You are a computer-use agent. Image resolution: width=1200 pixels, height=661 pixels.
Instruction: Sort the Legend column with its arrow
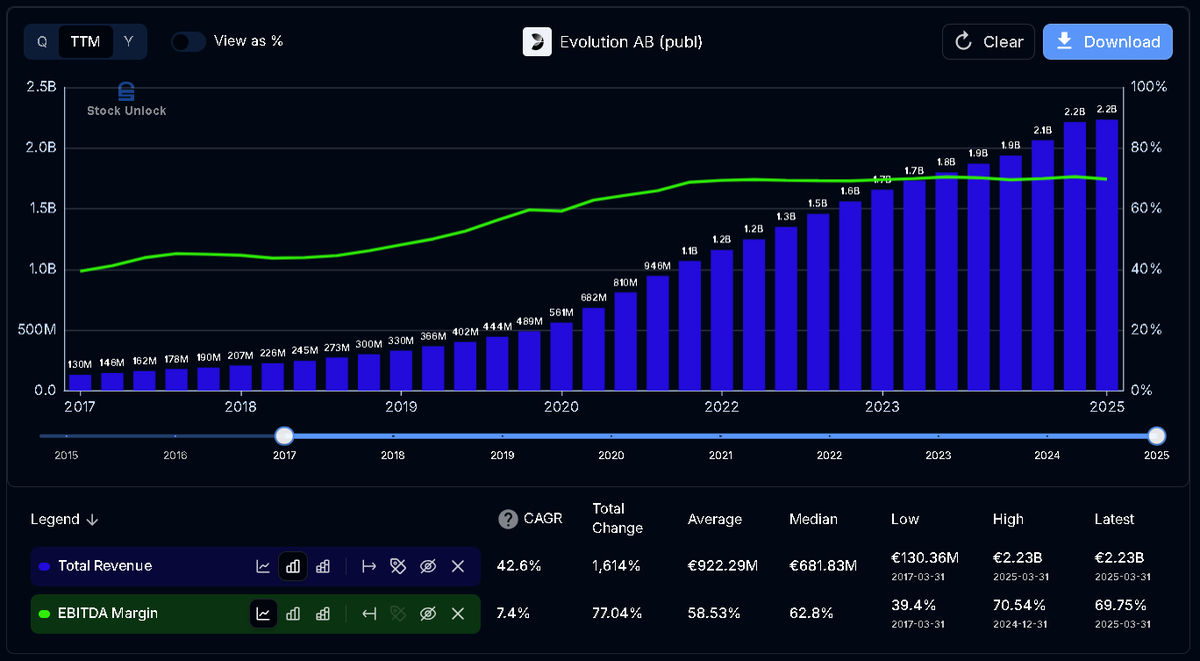click(92, 519)
